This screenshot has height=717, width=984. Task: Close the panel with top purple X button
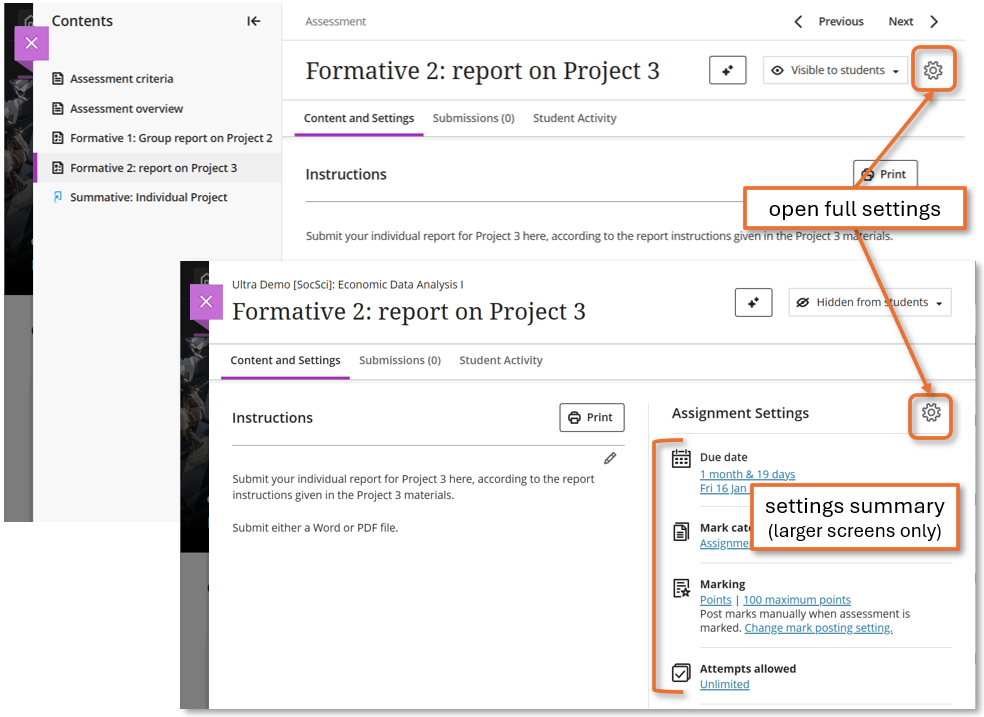(31, 43)
